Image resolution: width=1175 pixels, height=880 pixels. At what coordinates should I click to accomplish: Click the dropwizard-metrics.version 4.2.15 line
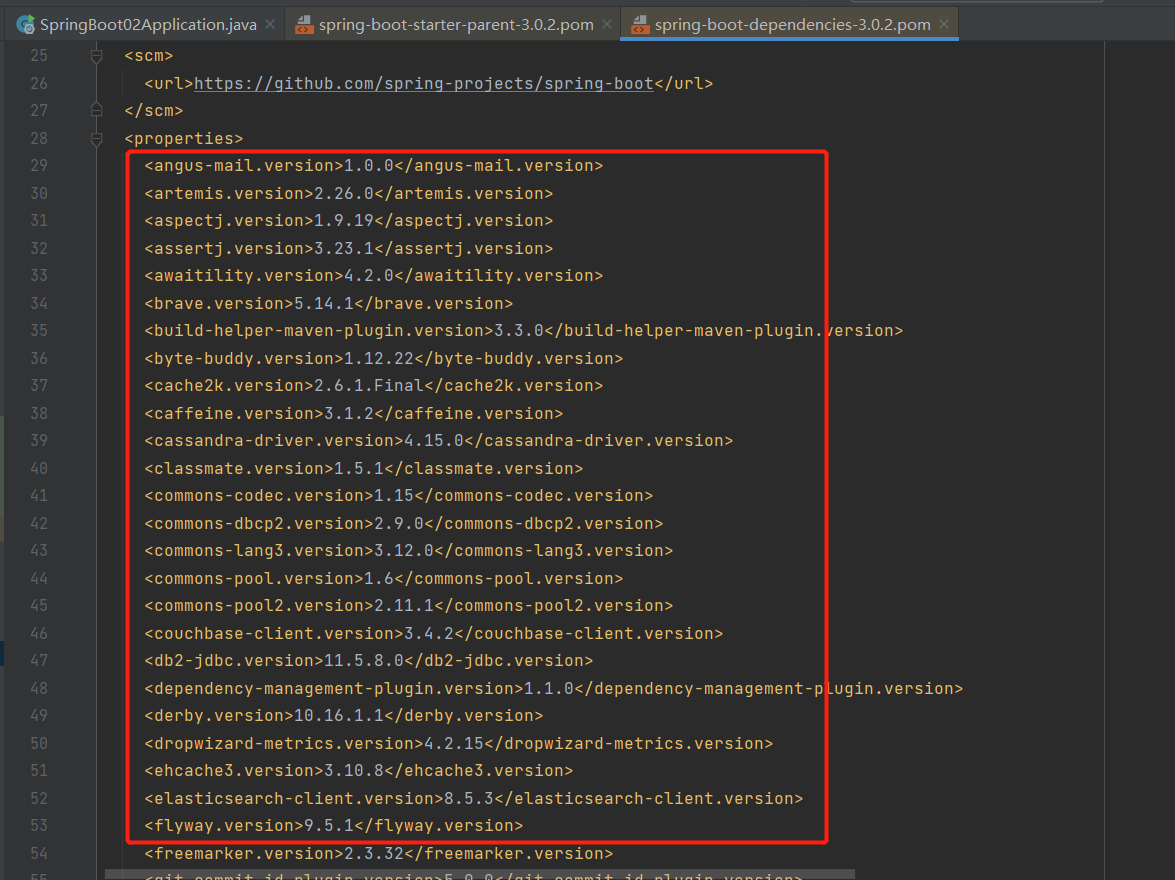pos(459,743)
